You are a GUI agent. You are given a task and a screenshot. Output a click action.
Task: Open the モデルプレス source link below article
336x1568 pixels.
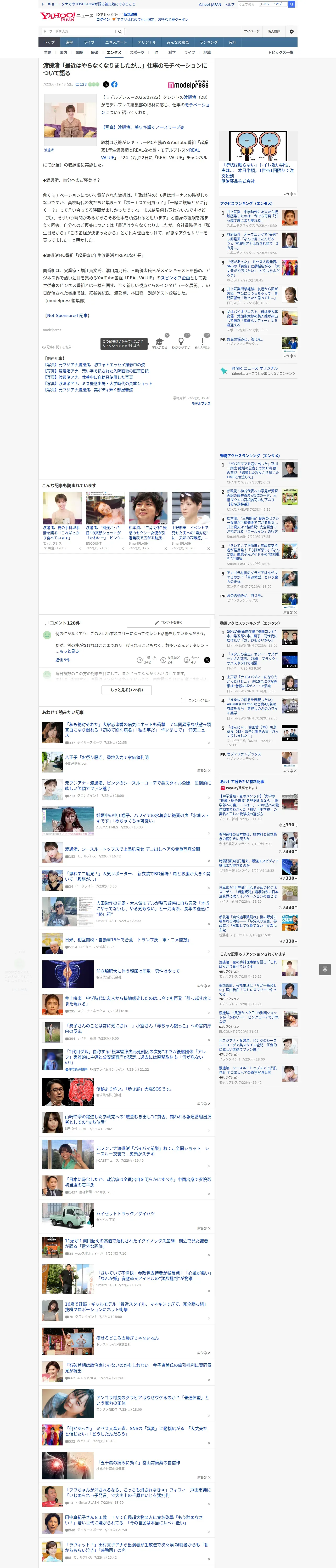tap(201, 403)
